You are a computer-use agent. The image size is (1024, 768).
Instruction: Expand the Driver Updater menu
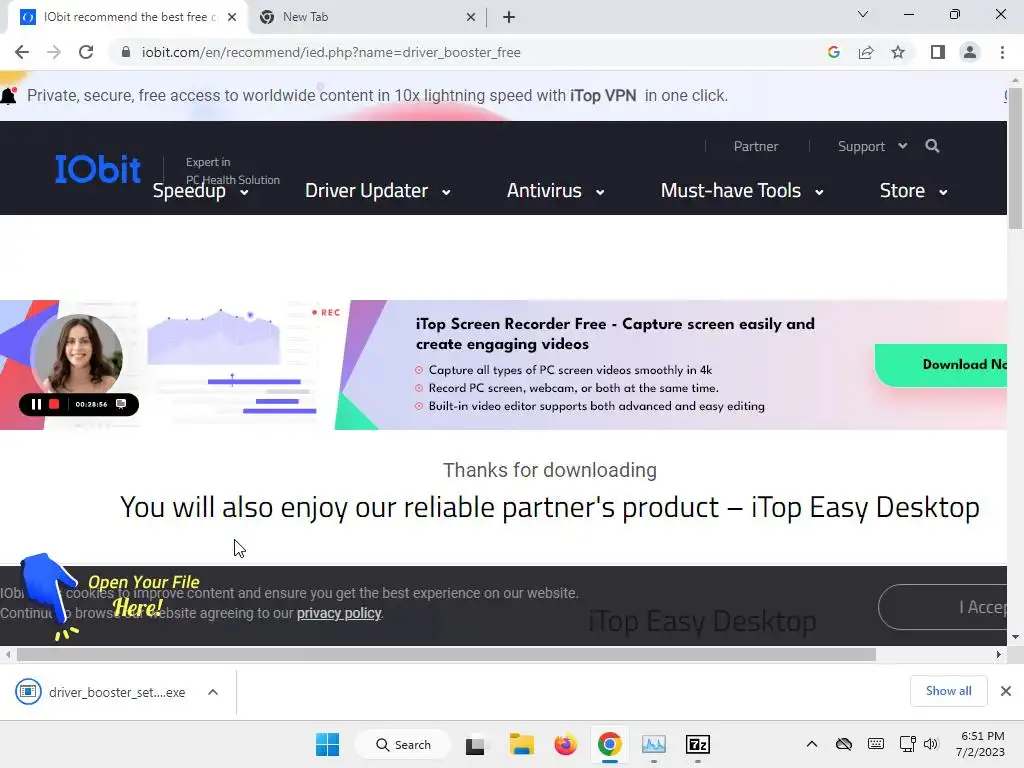point(378,191)
